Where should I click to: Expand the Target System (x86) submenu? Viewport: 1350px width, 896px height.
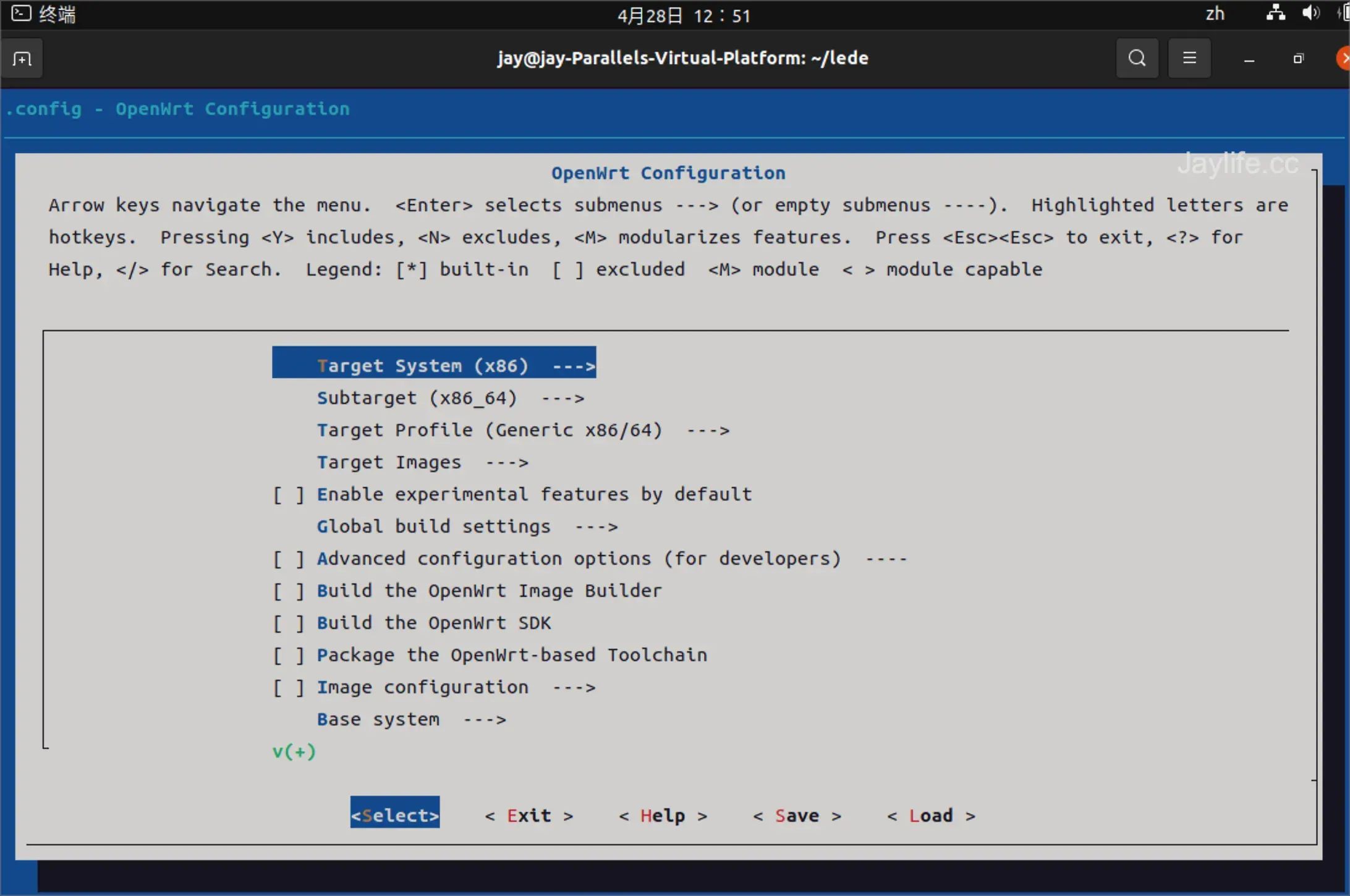click(x=434, y=366)
